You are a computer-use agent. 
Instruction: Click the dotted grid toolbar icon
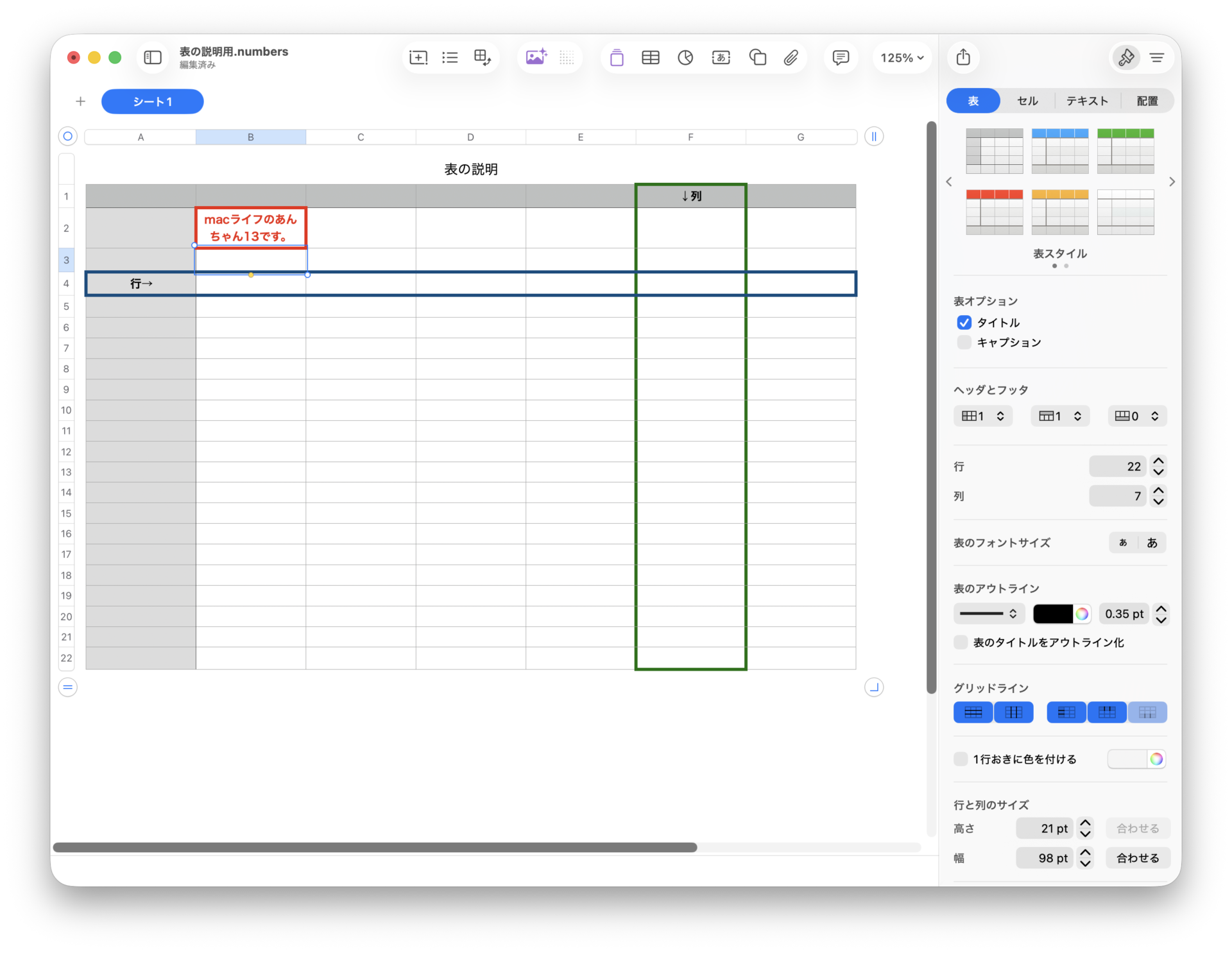tap(567, 58)
